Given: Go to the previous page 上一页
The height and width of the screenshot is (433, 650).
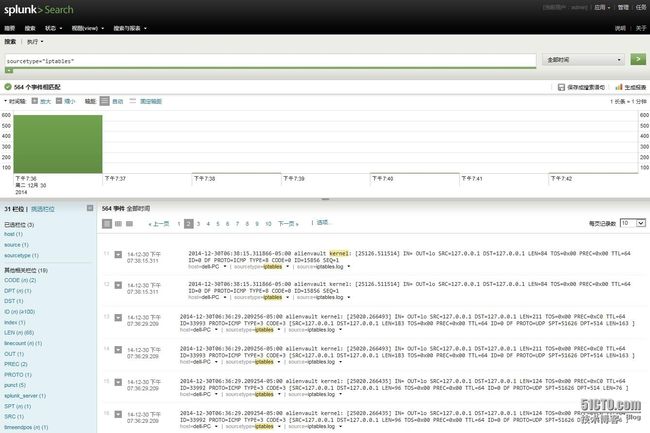Looking at the screenshot, I should click(159, 224).
